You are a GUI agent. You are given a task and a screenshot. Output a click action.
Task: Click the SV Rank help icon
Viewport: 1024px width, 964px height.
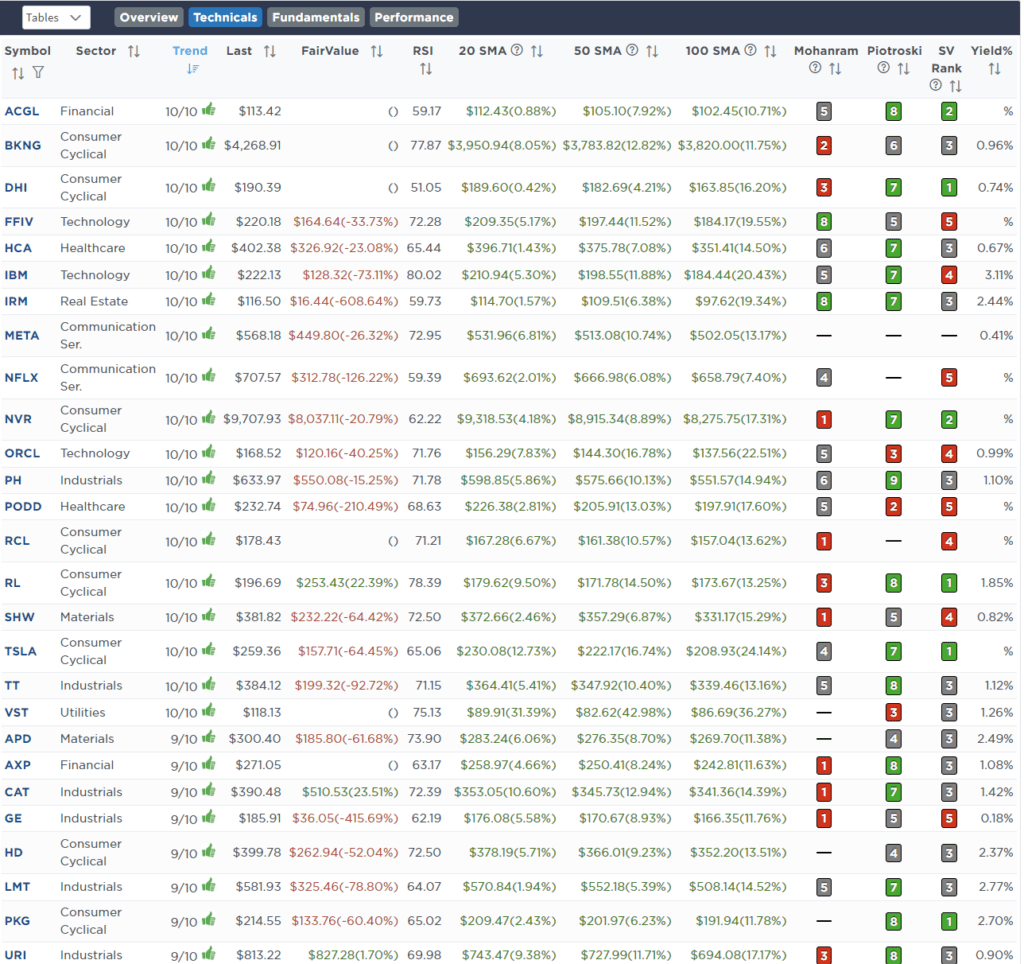pos(934,85)
